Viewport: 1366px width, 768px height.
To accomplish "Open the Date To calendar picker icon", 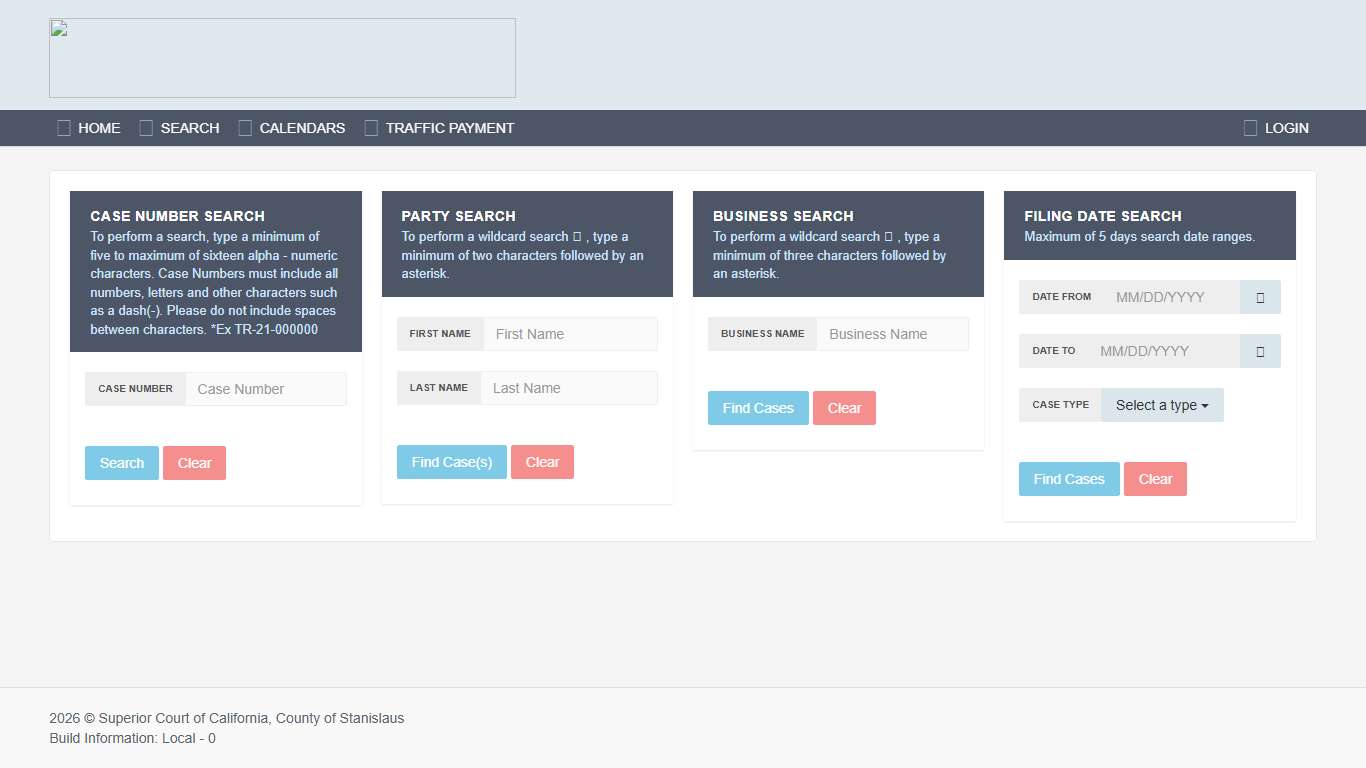I will pos(1260,351).
